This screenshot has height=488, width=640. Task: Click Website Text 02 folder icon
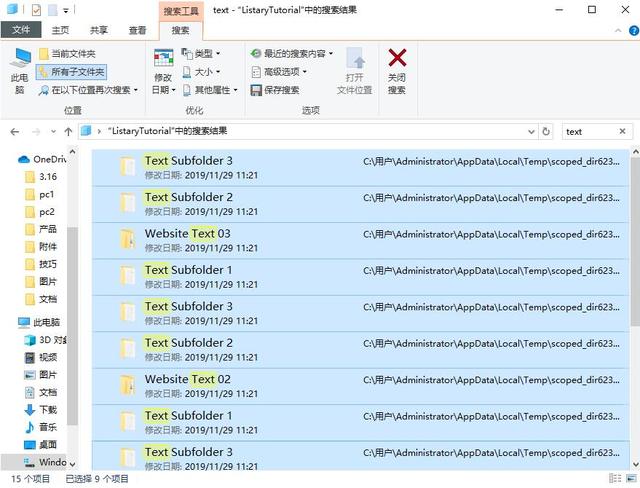[128, 385]
